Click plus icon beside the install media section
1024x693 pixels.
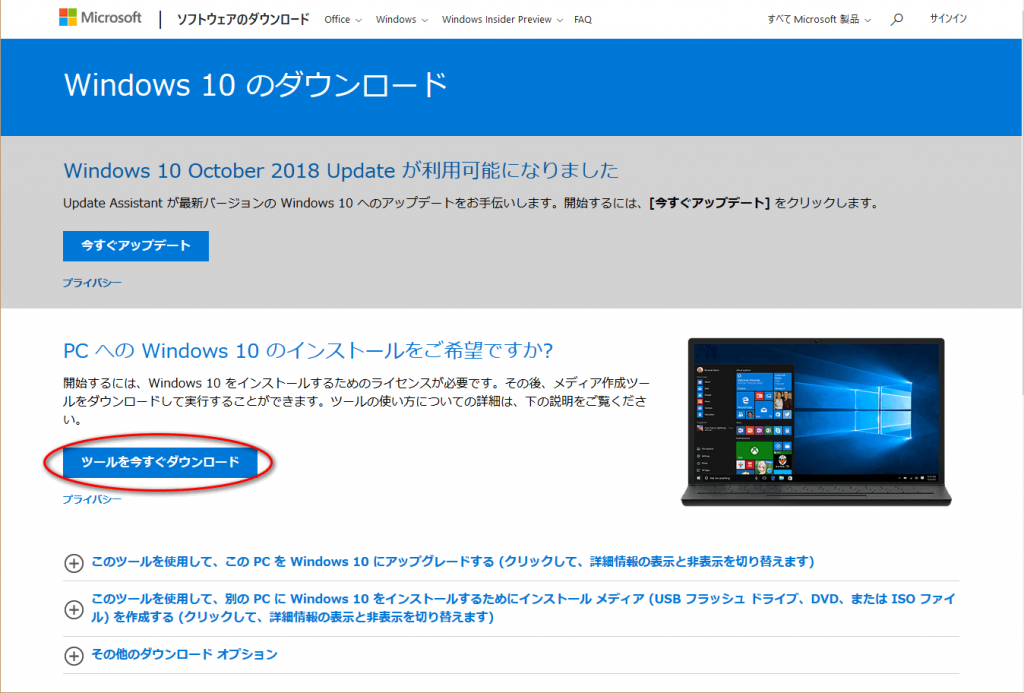point(73,609)
